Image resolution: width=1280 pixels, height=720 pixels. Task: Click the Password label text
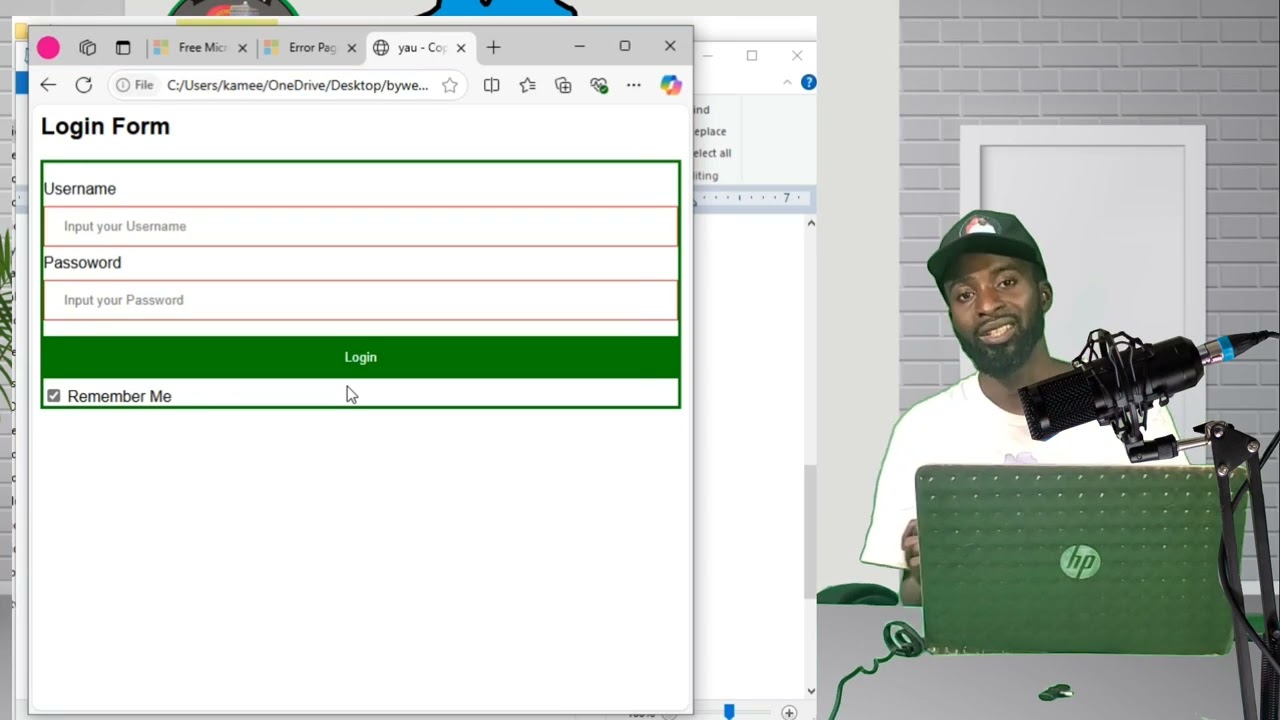click(82, 262)
